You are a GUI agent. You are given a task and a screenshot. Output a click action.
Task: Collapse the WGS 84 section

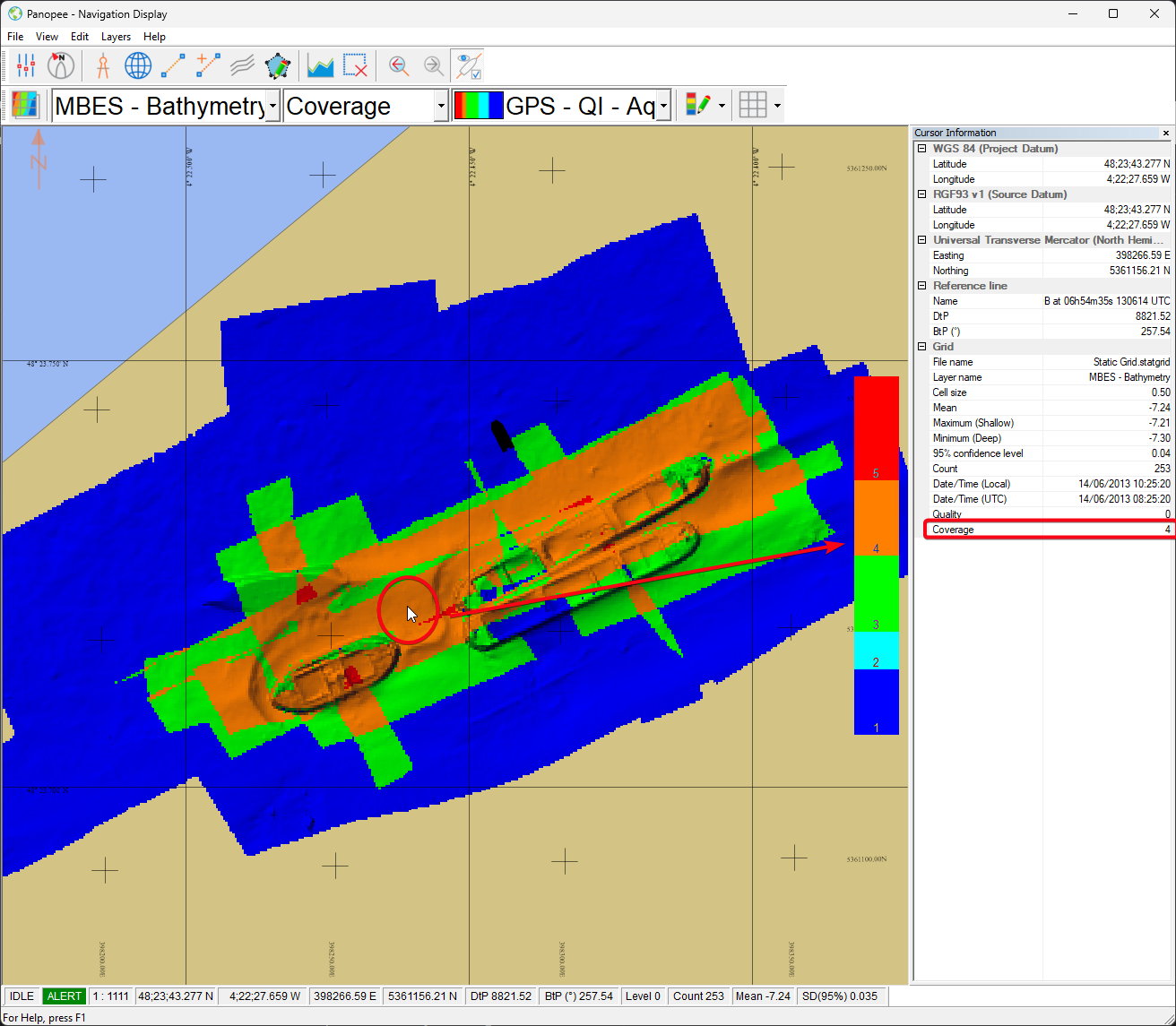921,149
